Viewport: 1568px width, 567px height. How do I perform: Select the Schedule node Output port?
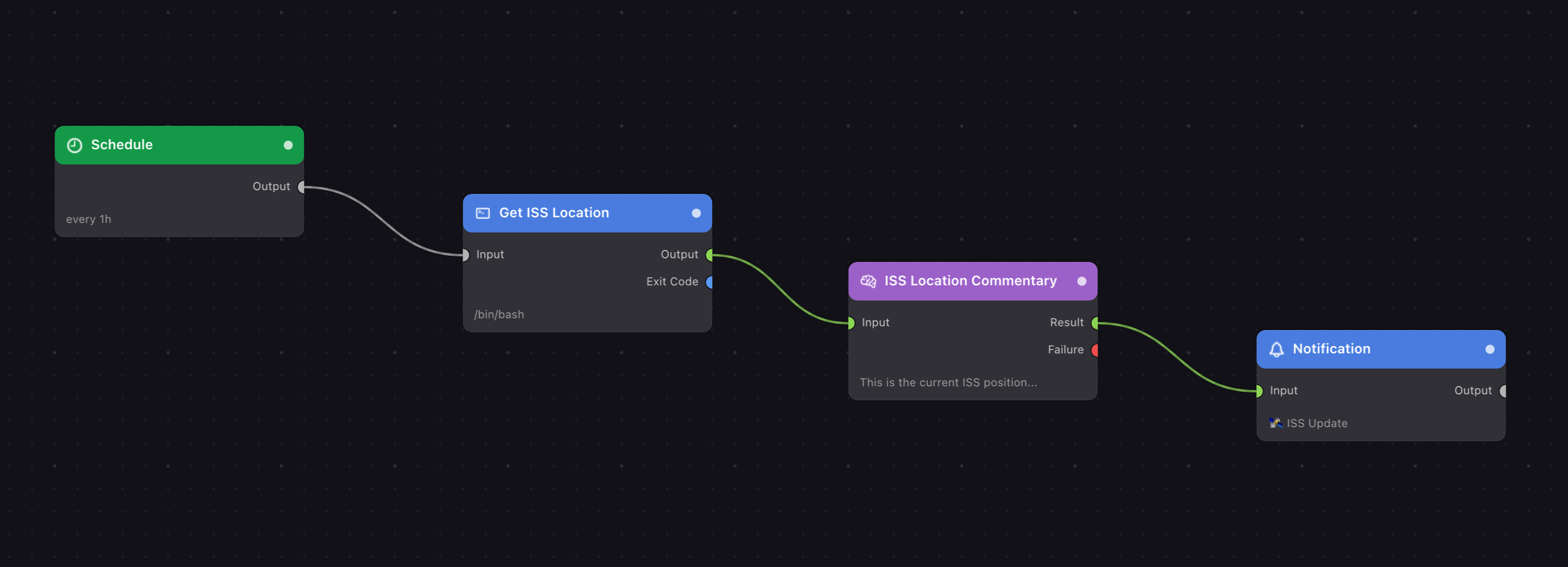coord(302,187)
